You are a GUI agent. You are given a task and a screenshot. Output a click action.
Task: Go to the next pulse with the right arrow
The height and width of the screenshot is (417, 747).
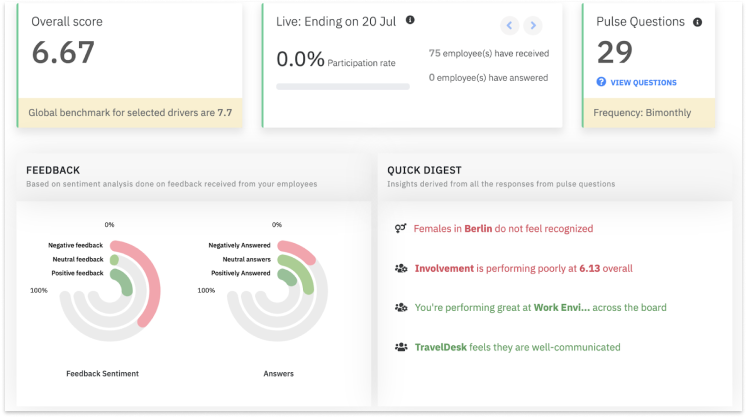[x=533, y=26]
